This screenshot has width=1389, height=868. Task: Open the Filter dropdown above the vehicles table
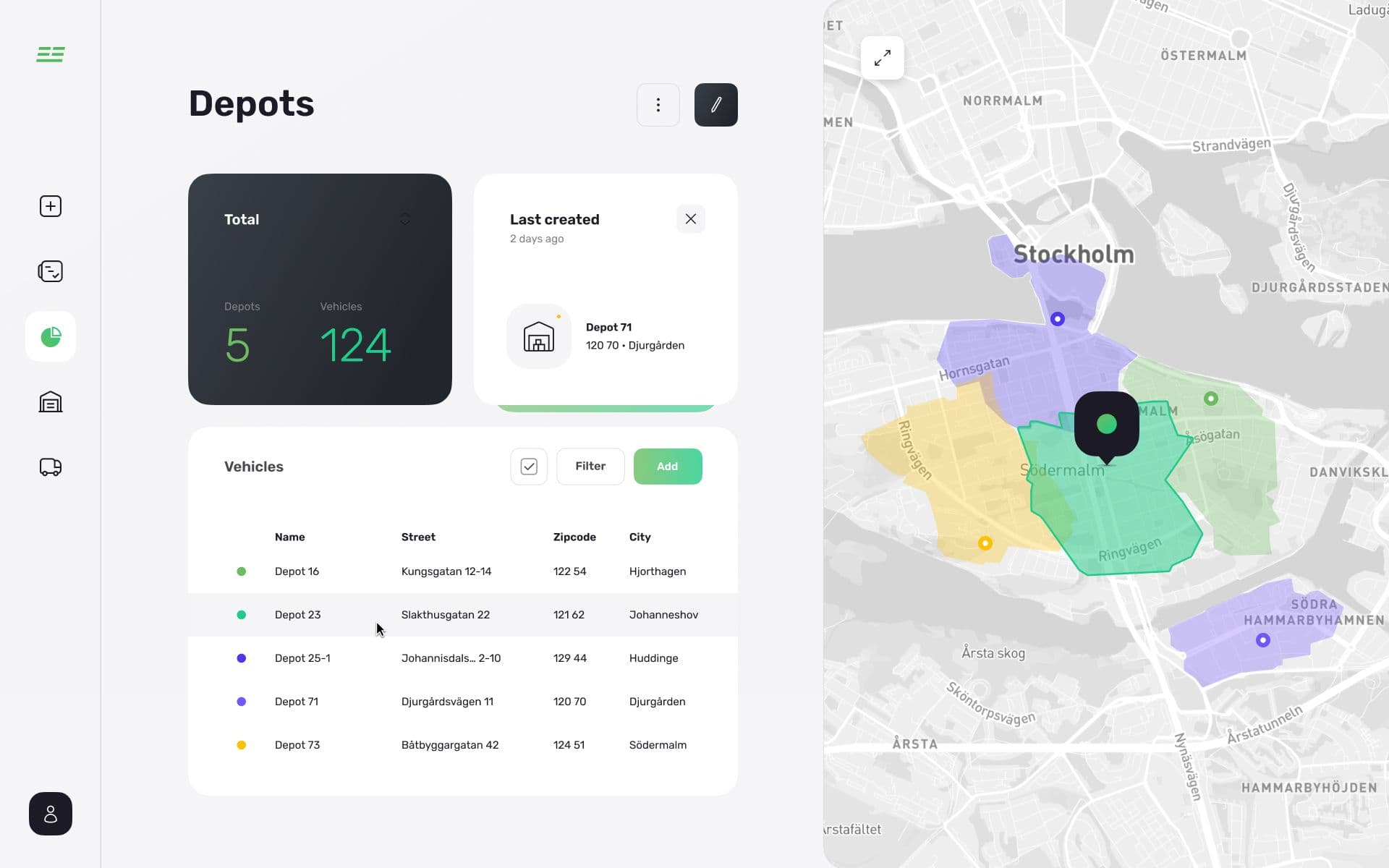(590, 466)
